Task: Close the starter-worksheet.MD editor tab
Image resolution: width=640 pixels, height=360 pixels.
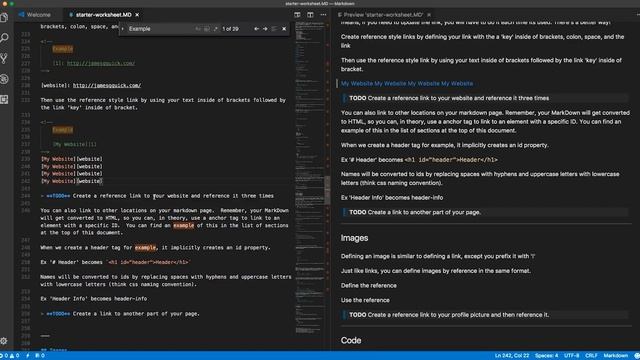Action: [137, 15]
